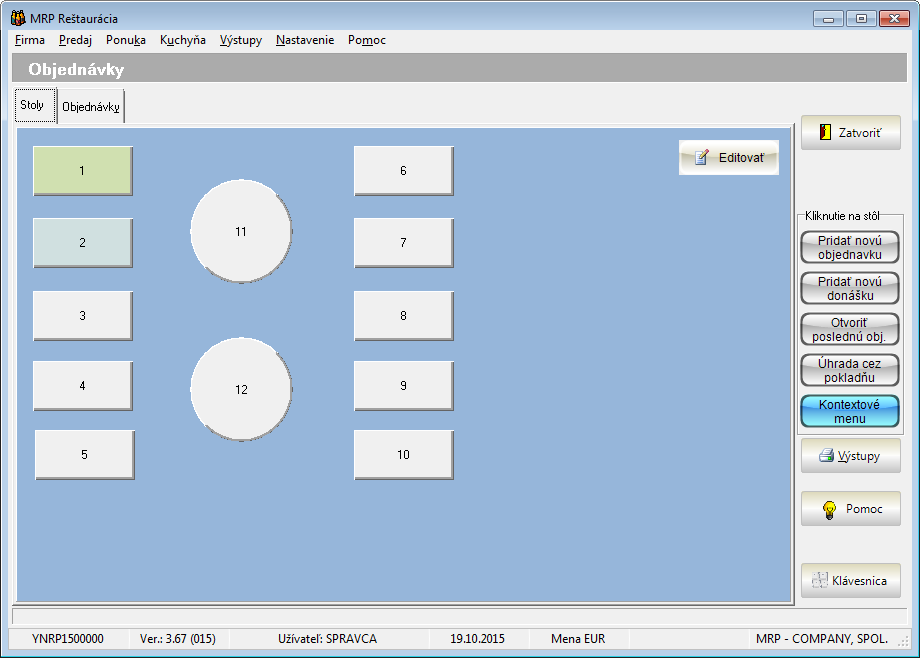The height and width of the screenshot is (658, 920).
Task: Click the Zatvoriť door icon button
Action: click(850, 132)
